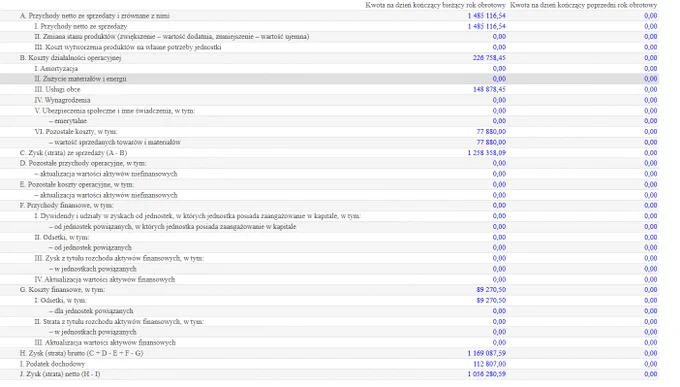Click label 'VI. Pozostałe koszty, w tym:'
The width and height of the screenshot is (680, 387).
click(x=76, y=131)
